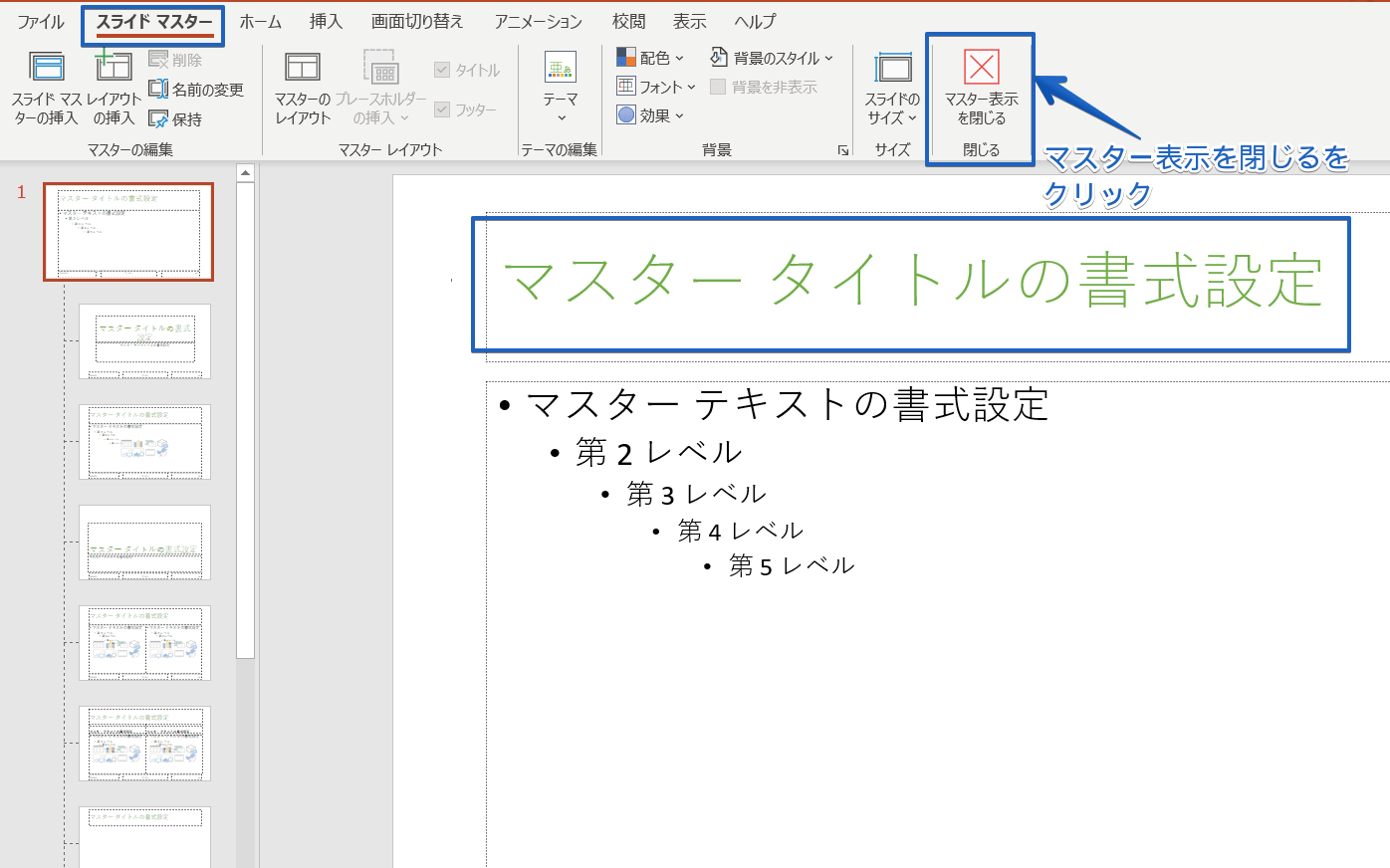The height and width of the screenshot is (868, 1390).
Task: Click the マスター表示を閉じる button label
Action: pyautogui.click(x=982, y=108)
